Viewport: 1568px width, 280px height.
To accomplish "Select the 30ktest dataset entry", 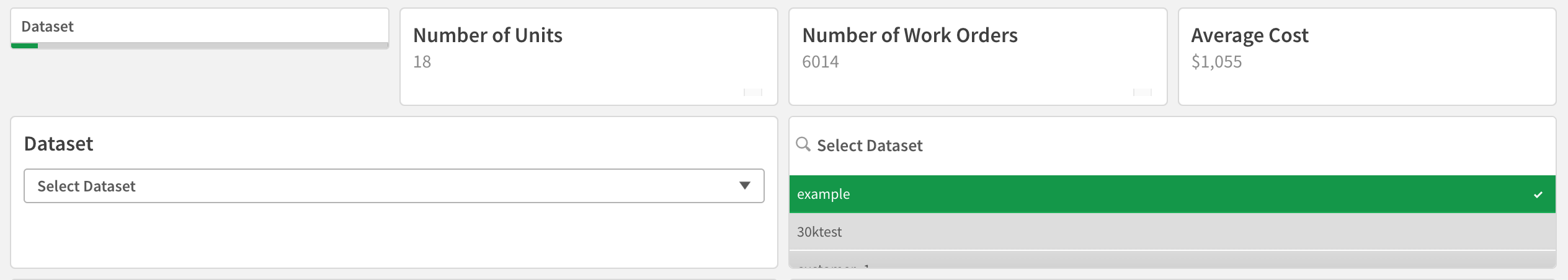I will click(x=819, y=232).
